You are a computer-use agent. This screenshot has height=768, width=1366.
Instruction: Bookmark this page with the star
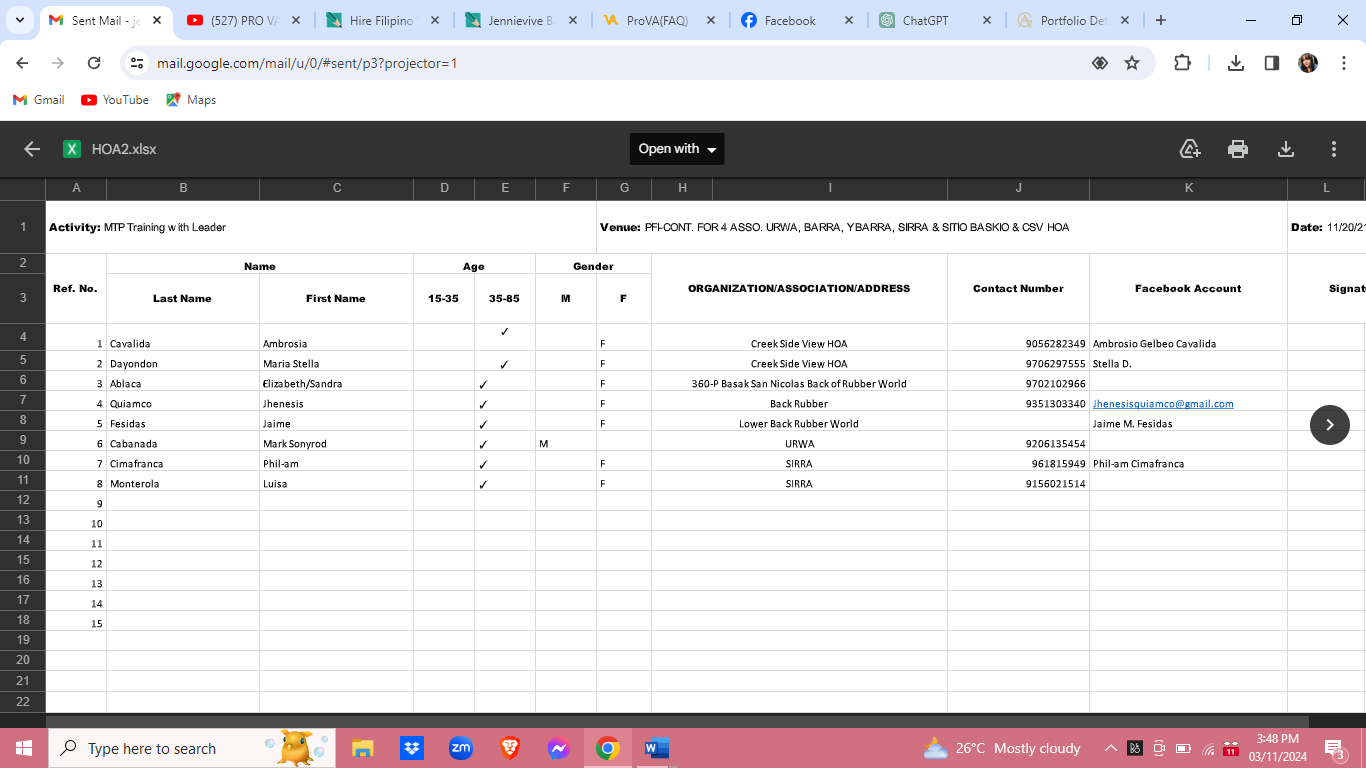(x=1132, y=63)
